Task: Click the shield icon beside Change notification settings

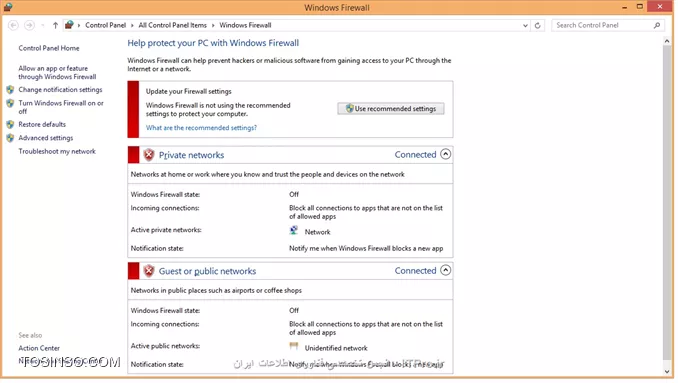Action: coord(10,90)
